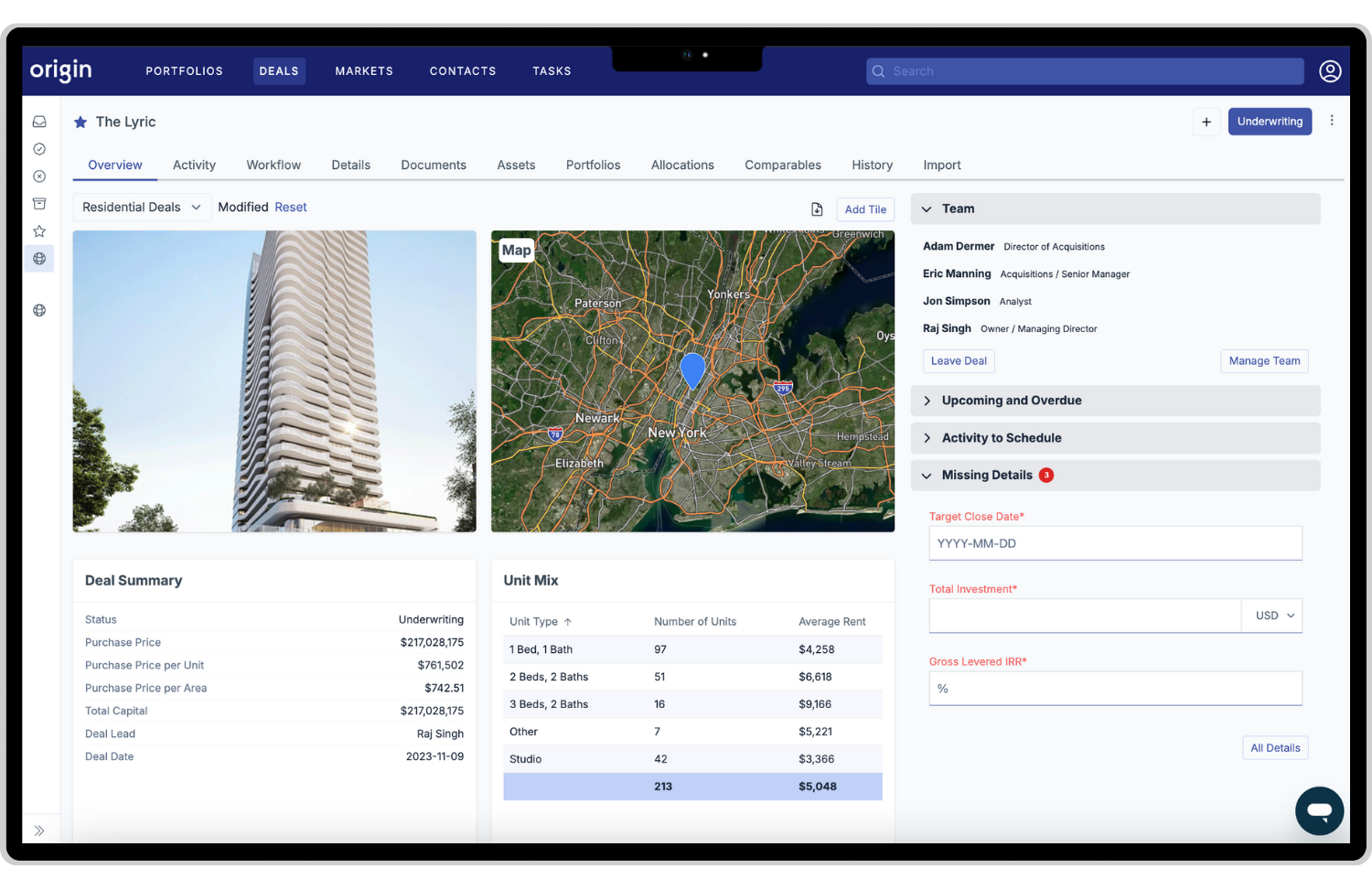The height and width of the screenshot is (889, 1372).
Task: Click the globe icon at the sidebar bottom
Action: pyautogui.click(x=39, y=310)
